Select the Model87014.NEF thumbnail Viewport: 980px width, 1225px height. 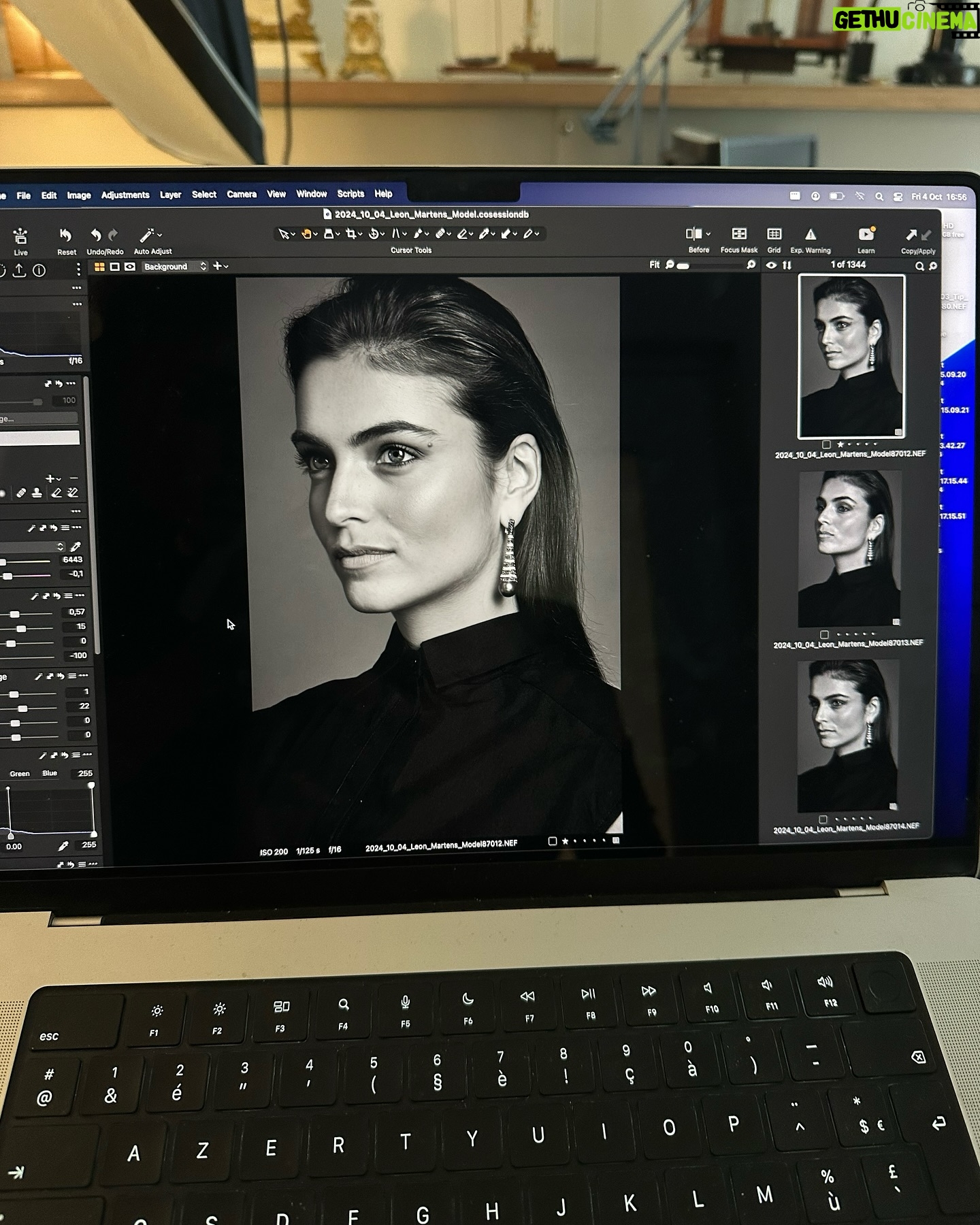[848, 736]
